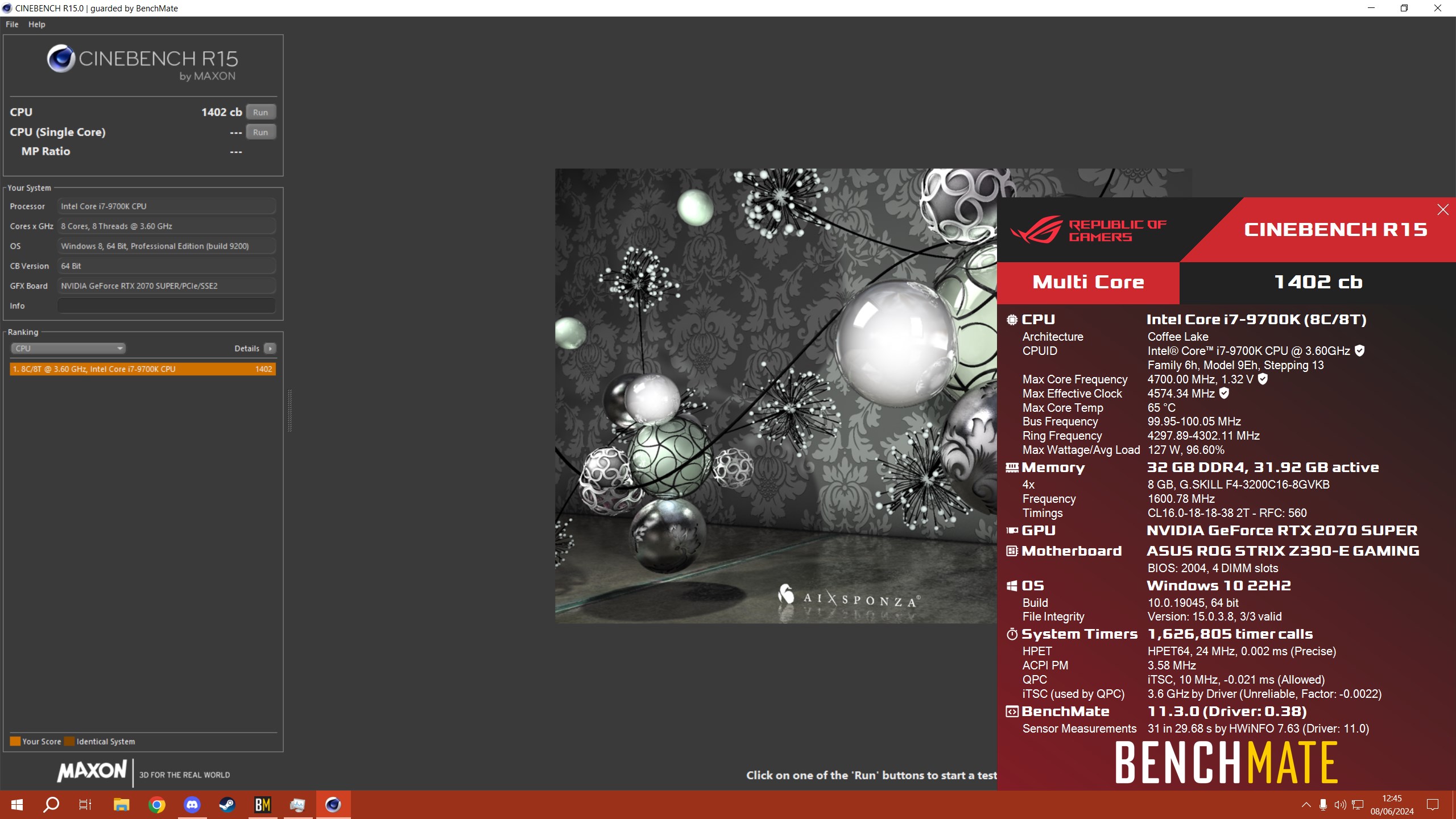Screen dimensions: 1456x819
Task: Click the Cores x GHz field 8 Cores, 8 Threads
Action: pyautogui.click(x=167, y=226)
